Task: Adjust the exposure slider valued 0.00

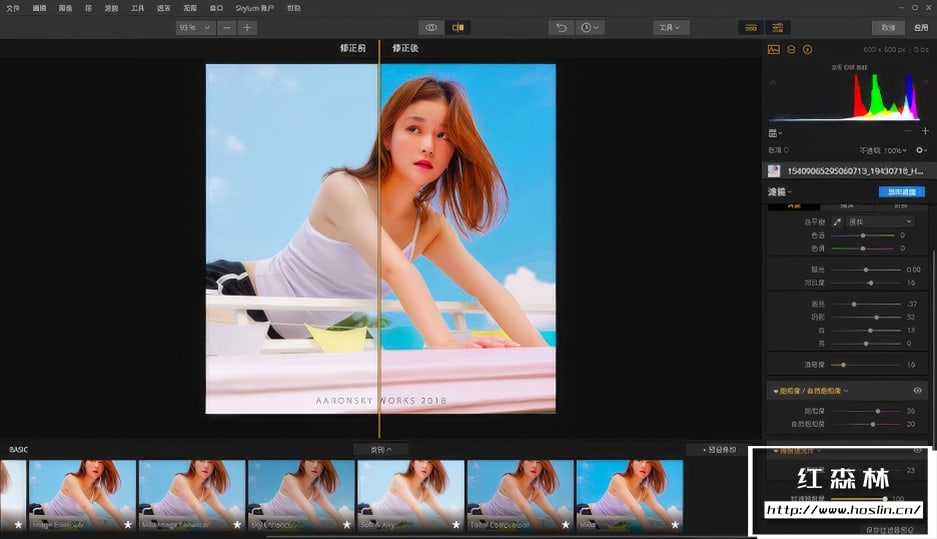Action: tap(866, 270)
